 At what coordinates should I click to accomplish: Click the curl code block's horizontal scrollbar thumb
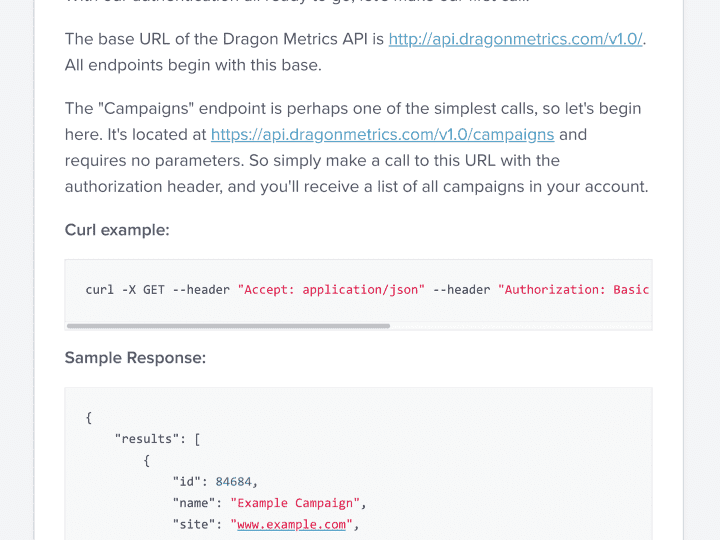(228, 325)
